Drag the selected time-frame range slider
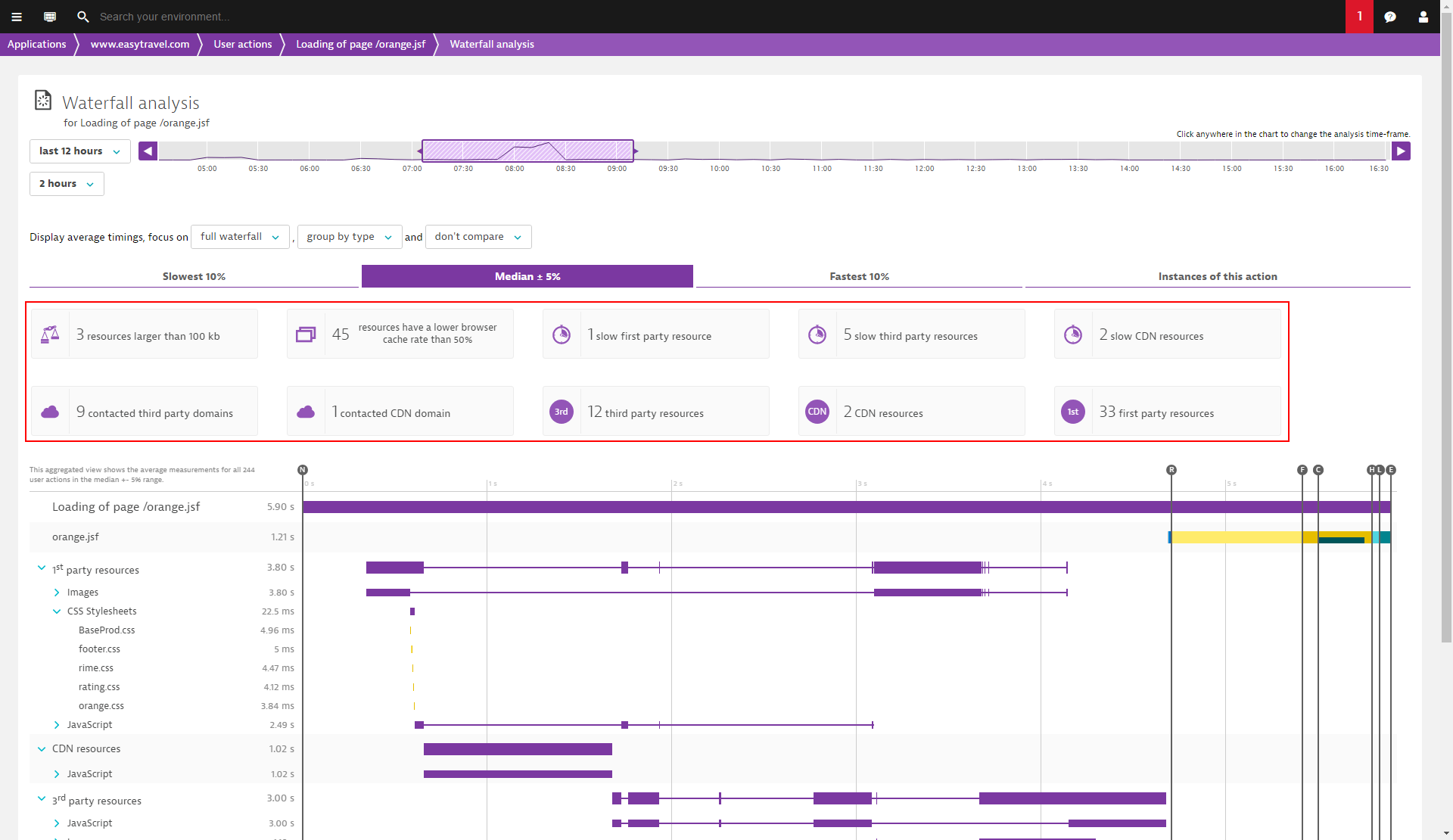Screen dimensions: 1453x840 click(526, 150)
